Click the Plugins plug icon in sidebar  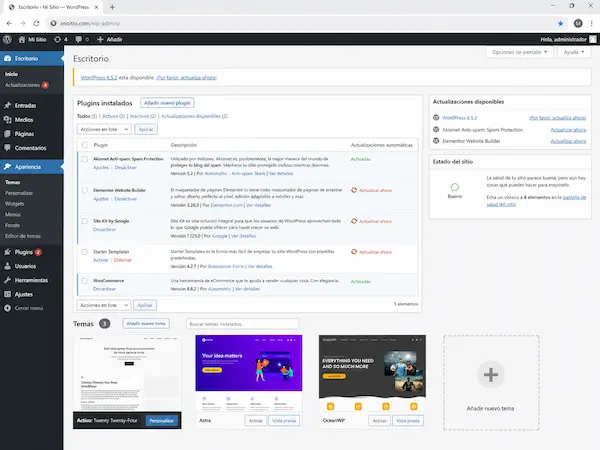click(x=7, y=252)
